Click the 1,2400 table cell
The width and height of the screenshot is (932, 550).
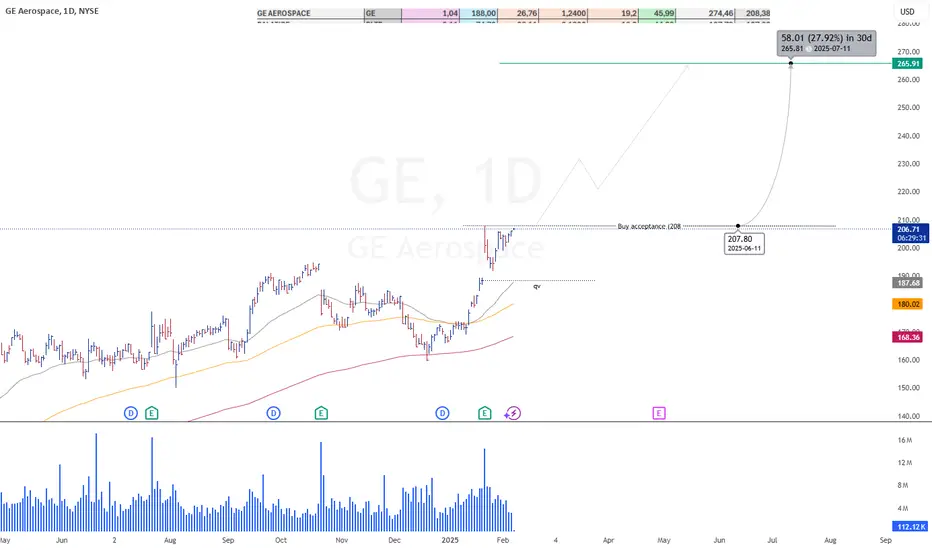(564, 13)
